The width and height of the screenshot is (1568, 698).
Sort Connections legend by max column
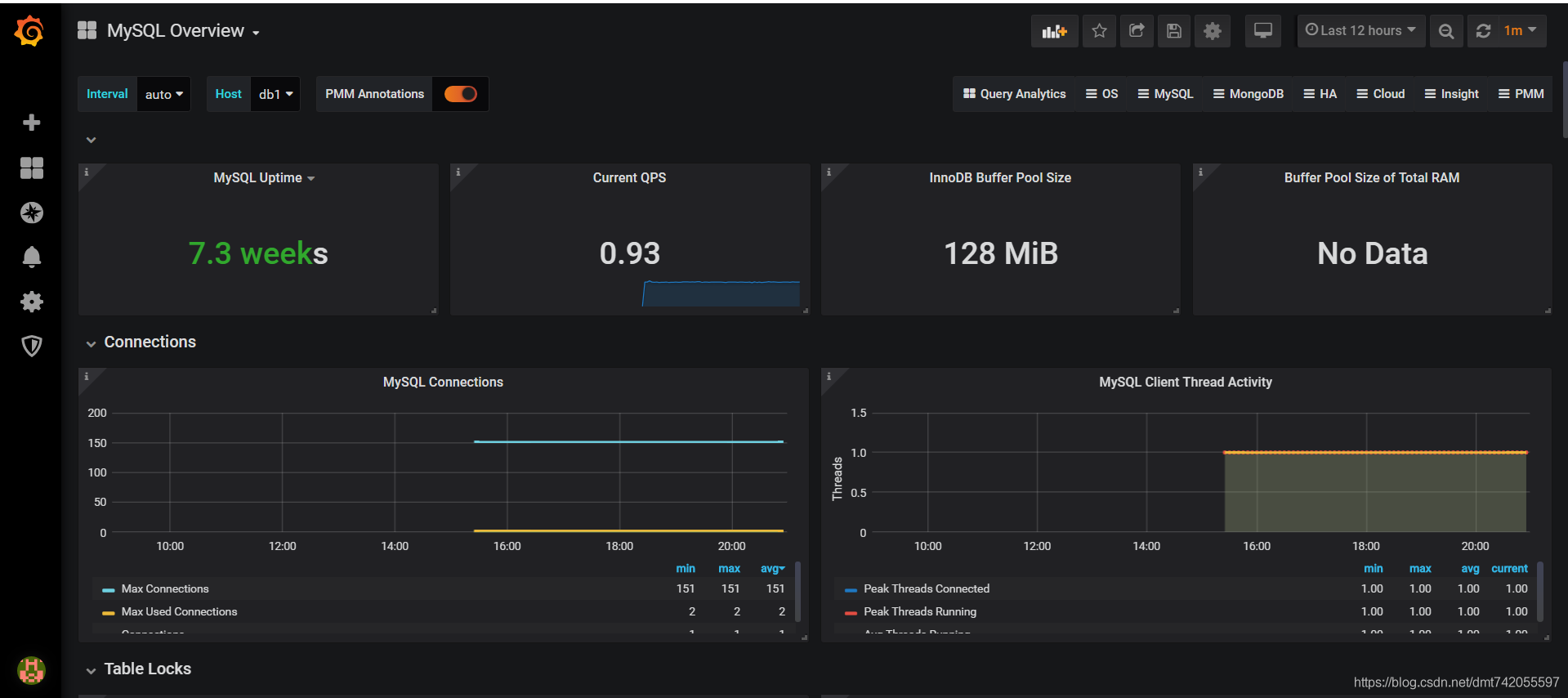click(x=729, y=568)
